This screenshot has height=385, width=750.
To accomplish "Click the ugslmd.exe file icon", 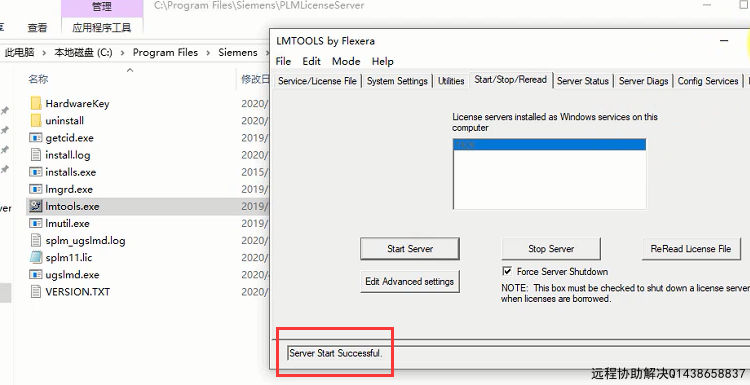I will click(x=36, y=275).
